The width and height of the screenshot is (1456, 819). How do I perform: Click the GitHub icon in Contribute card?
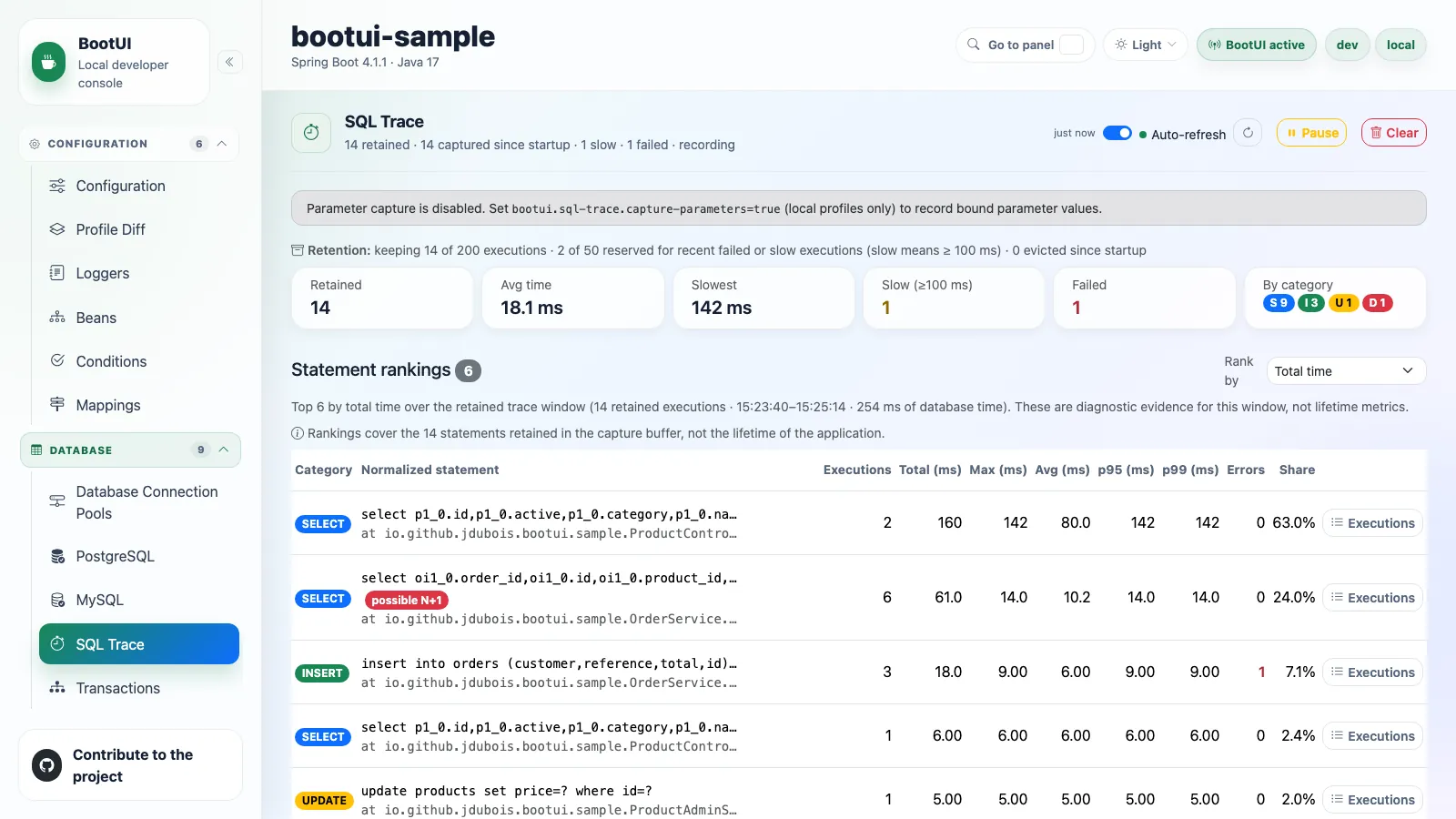tap(46, 765)
